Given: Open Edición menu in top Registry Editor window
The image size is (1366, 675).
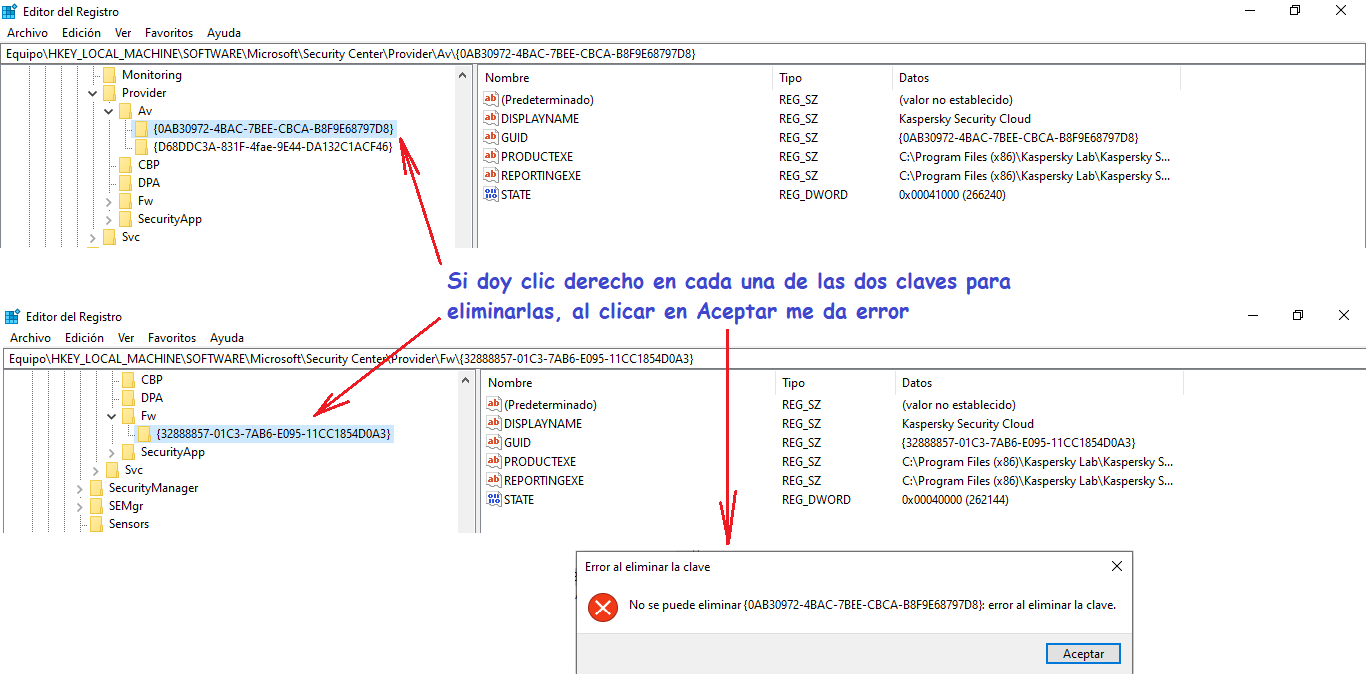Looking at the screenshot, I should click(x=82, y=33).
